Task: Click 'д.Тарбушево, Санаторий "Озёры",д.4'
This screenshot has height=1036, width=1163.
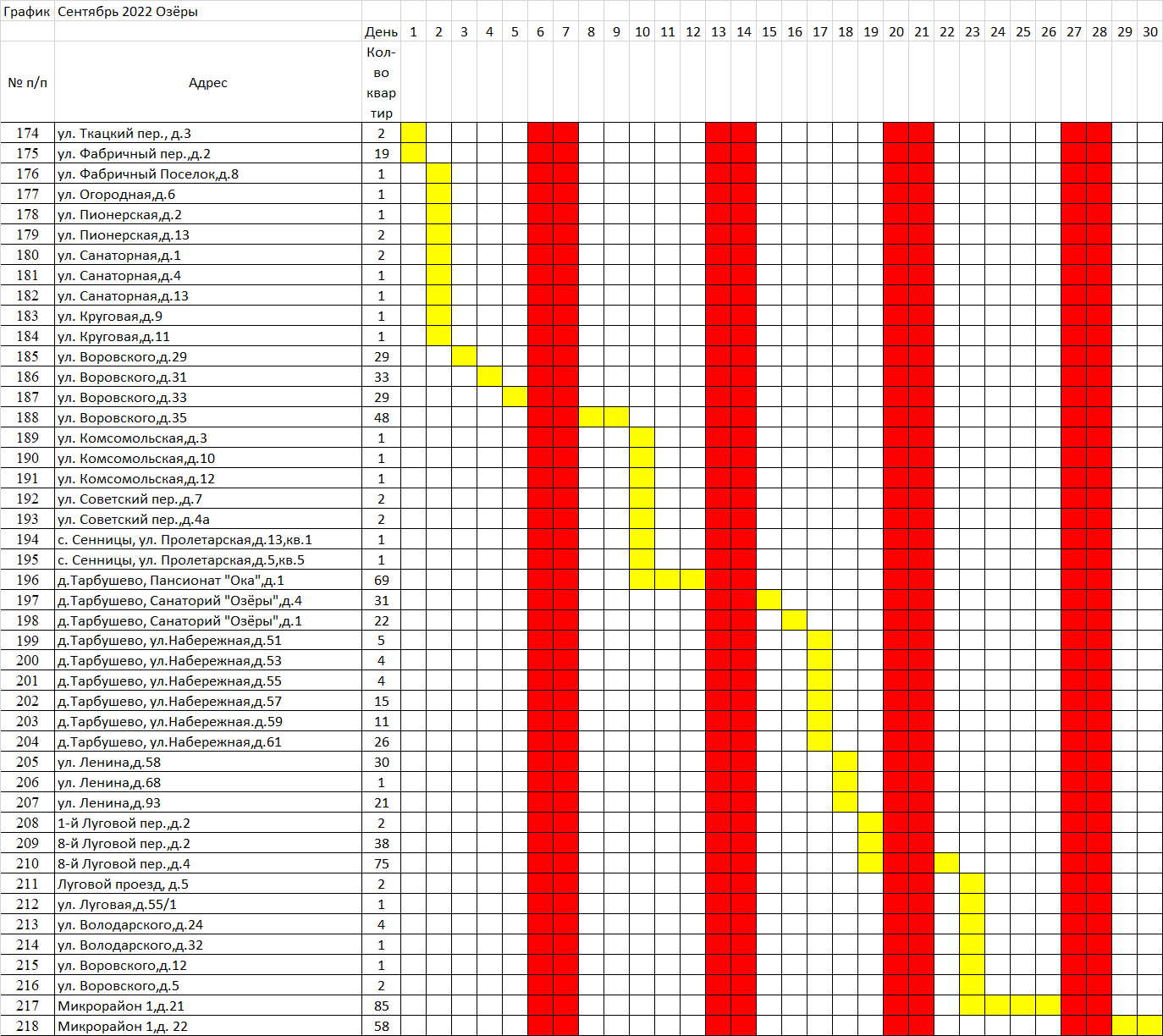Action: pos(208,600)
